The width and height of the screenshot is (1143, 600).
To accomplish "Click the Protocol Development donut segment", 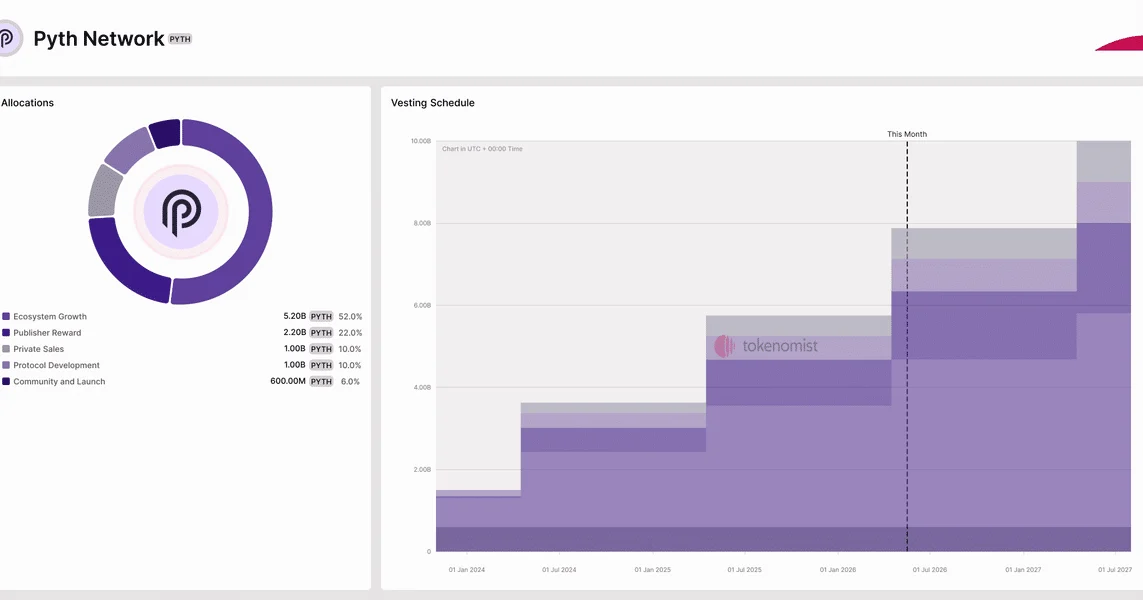I will [x=128, y=149].
